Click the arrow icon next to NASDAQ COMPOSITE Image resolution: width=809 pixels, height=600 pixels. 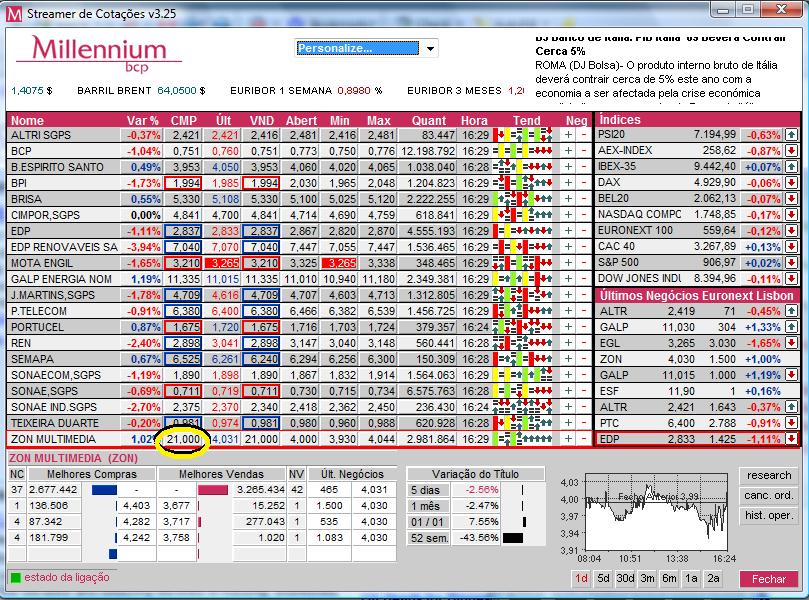point(791,215)
